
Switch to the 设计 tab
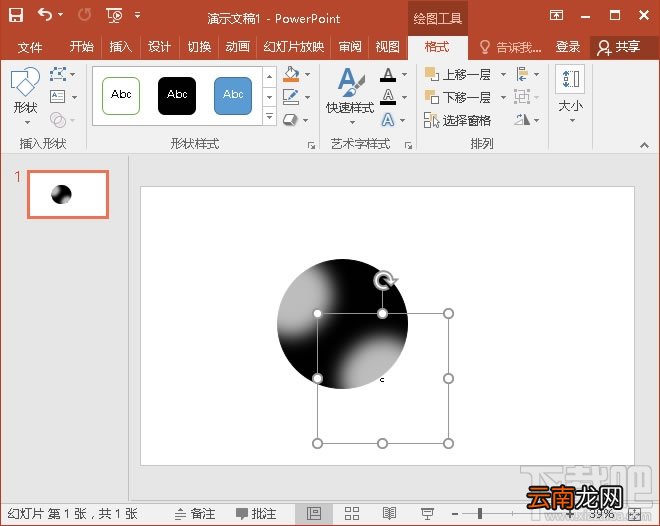tap(159, 46)
